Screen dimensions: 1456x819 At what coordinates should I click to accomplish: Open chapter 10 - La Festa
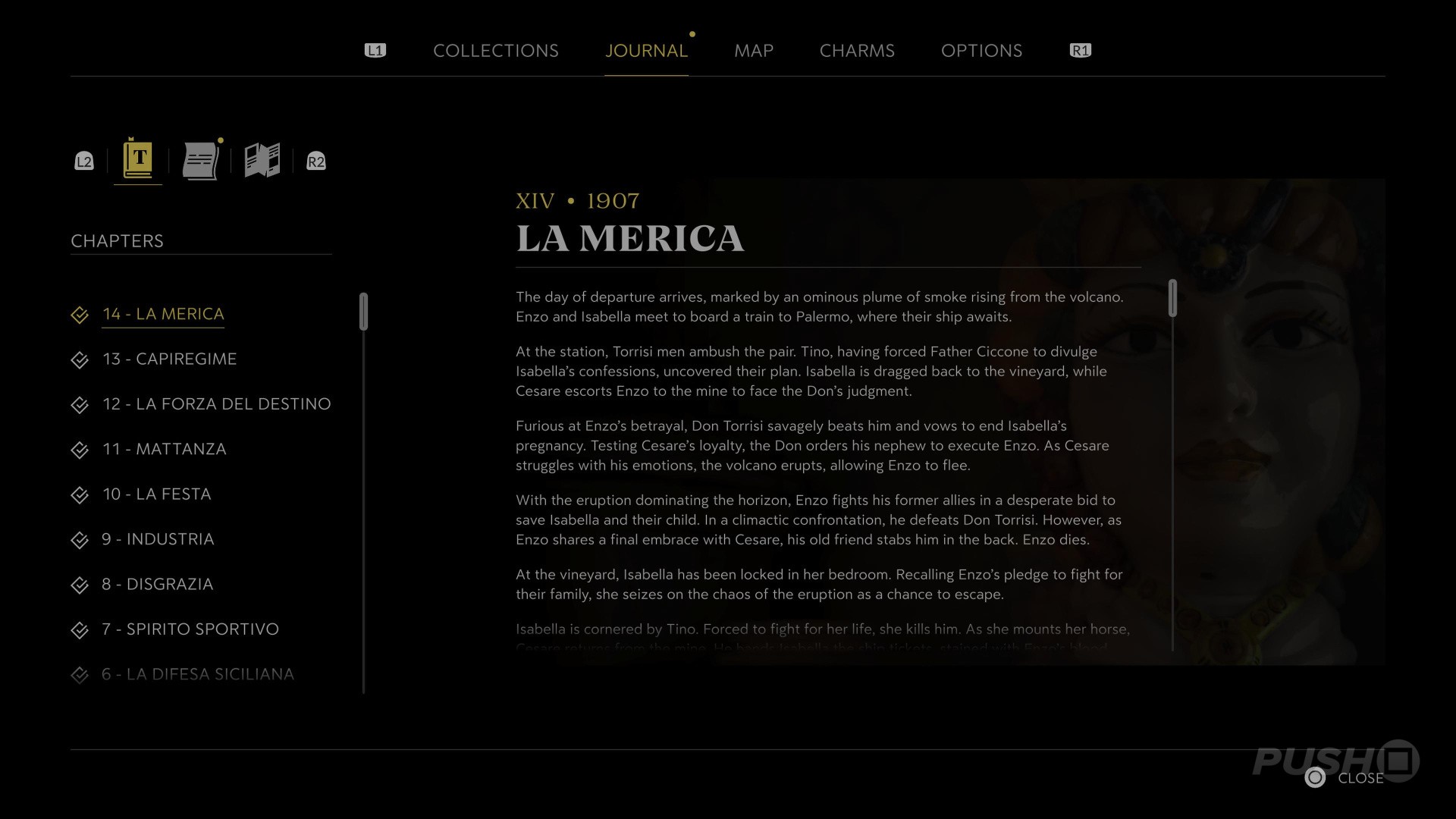[156, 494]
